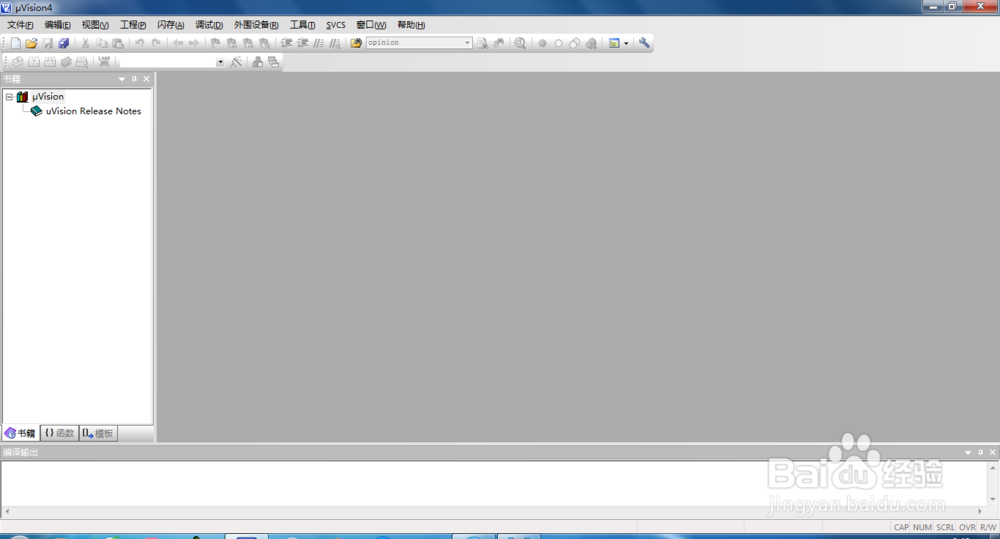Screen dimensions: 1000x539
Task: Paste from clipboard icon
Action: 118,43
